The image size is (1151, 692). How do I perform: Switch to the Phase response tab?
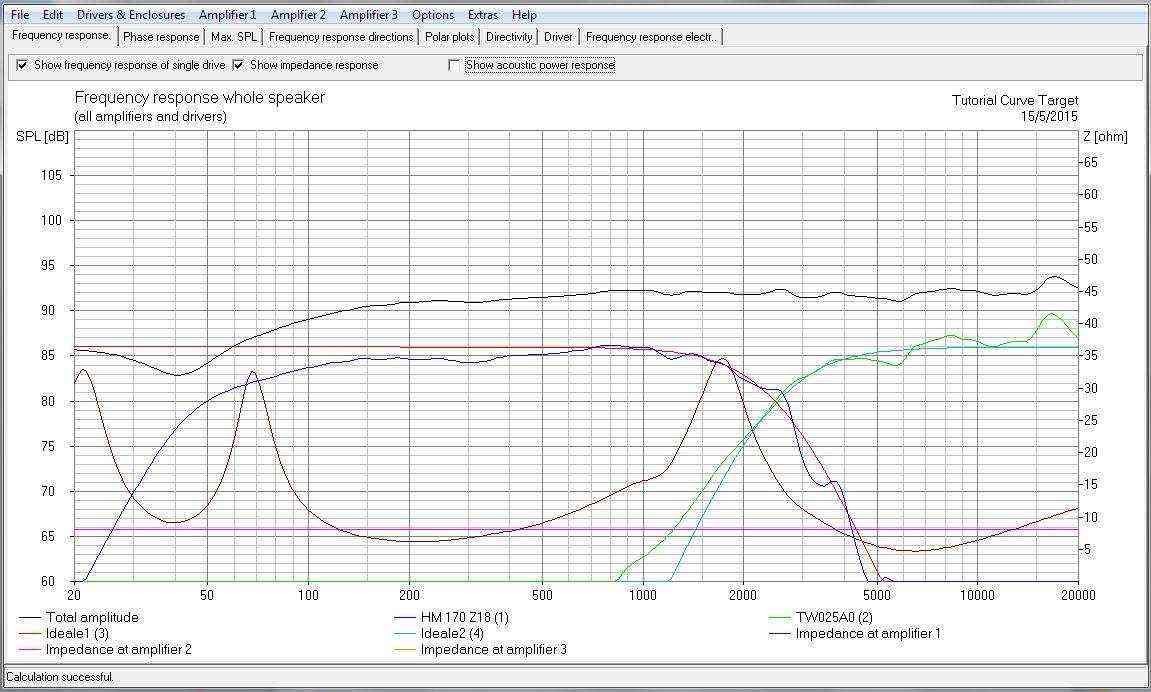tap(161, 37)
